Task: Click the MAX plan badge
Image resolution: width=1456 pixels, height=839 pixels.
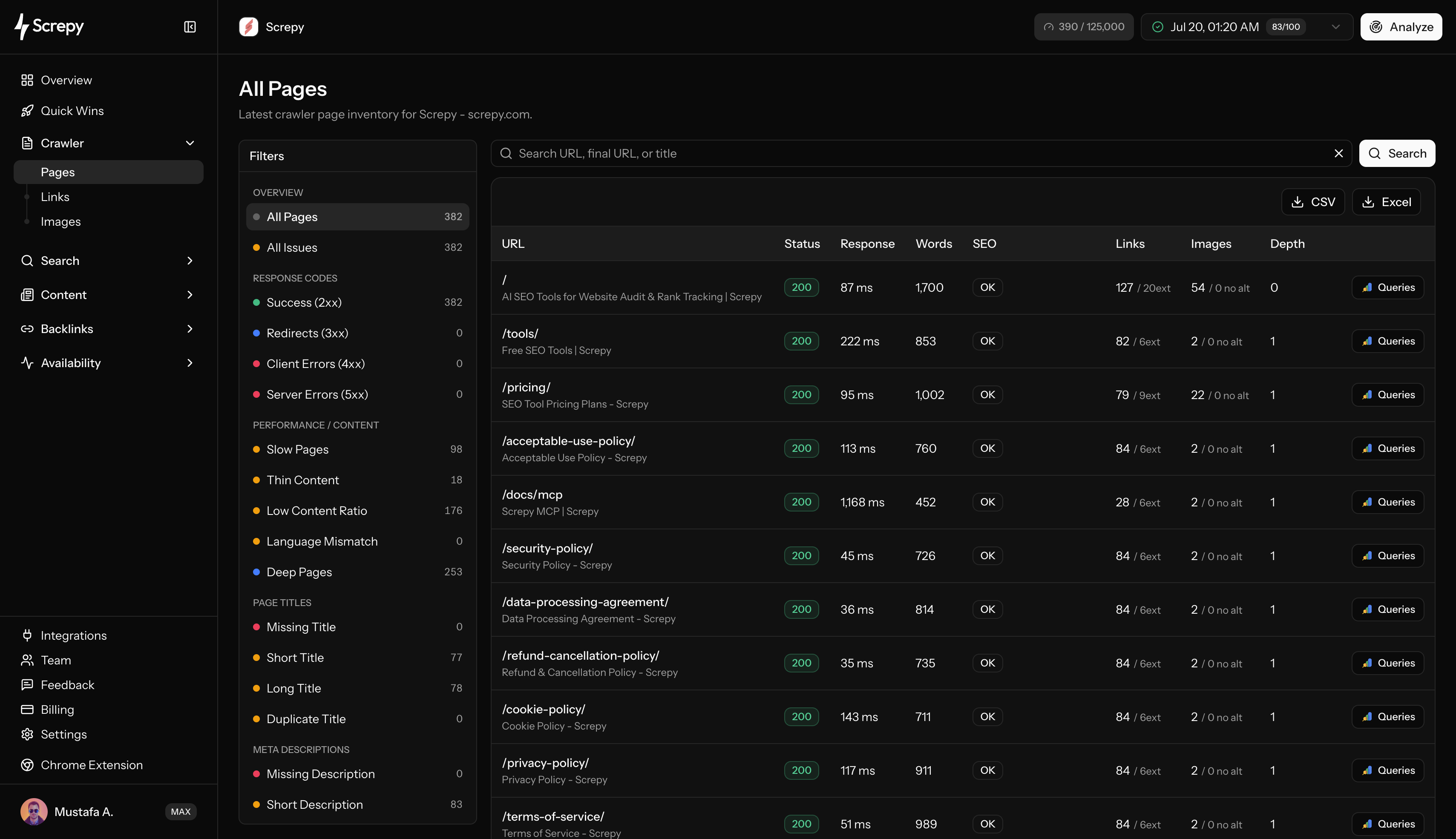Action: click(180, 811)
